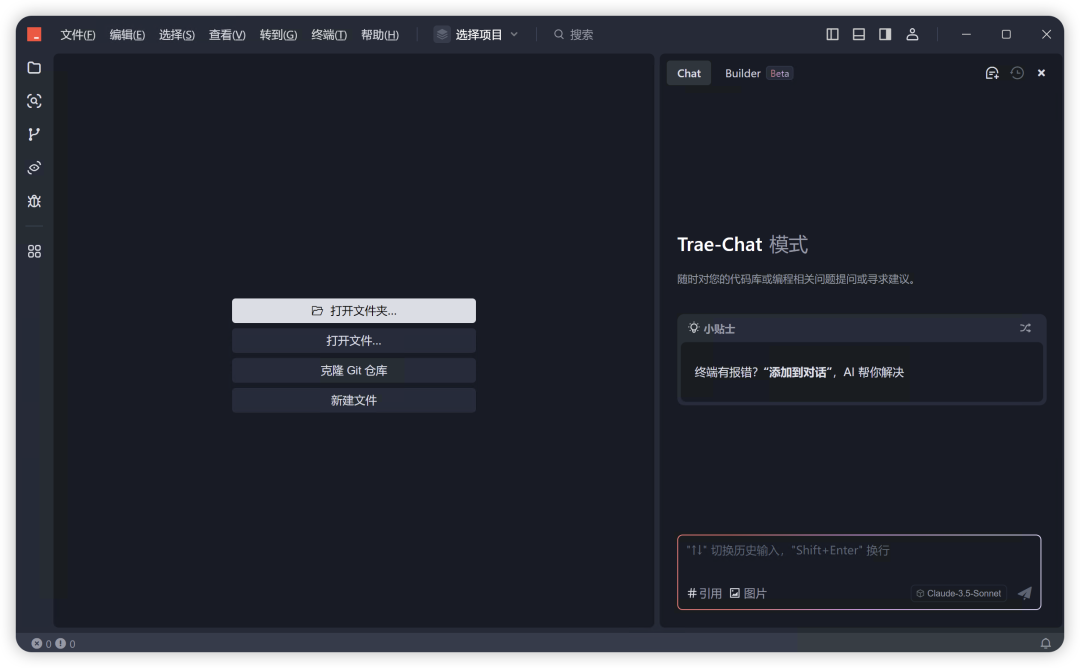Screen dimensions: 1080x668
Task: Toggle the right AI sidebar layout
Action: click(885, 34)
